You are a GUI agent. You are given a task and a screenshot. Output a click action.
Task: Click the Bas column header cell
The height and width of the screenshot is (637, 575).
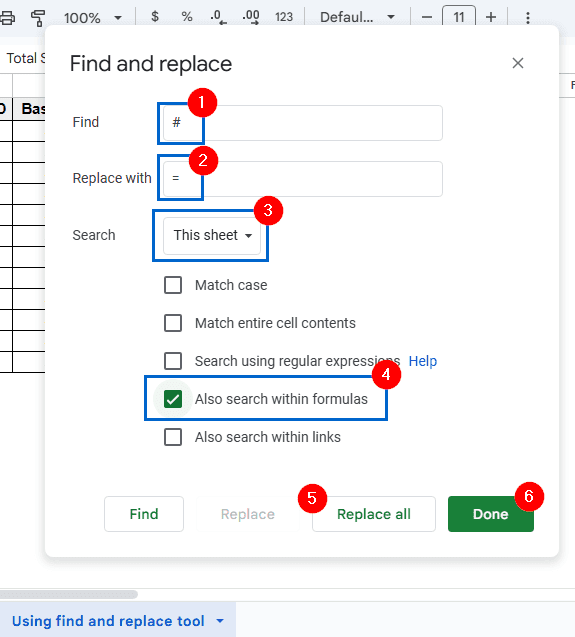[x=29, y=109]
